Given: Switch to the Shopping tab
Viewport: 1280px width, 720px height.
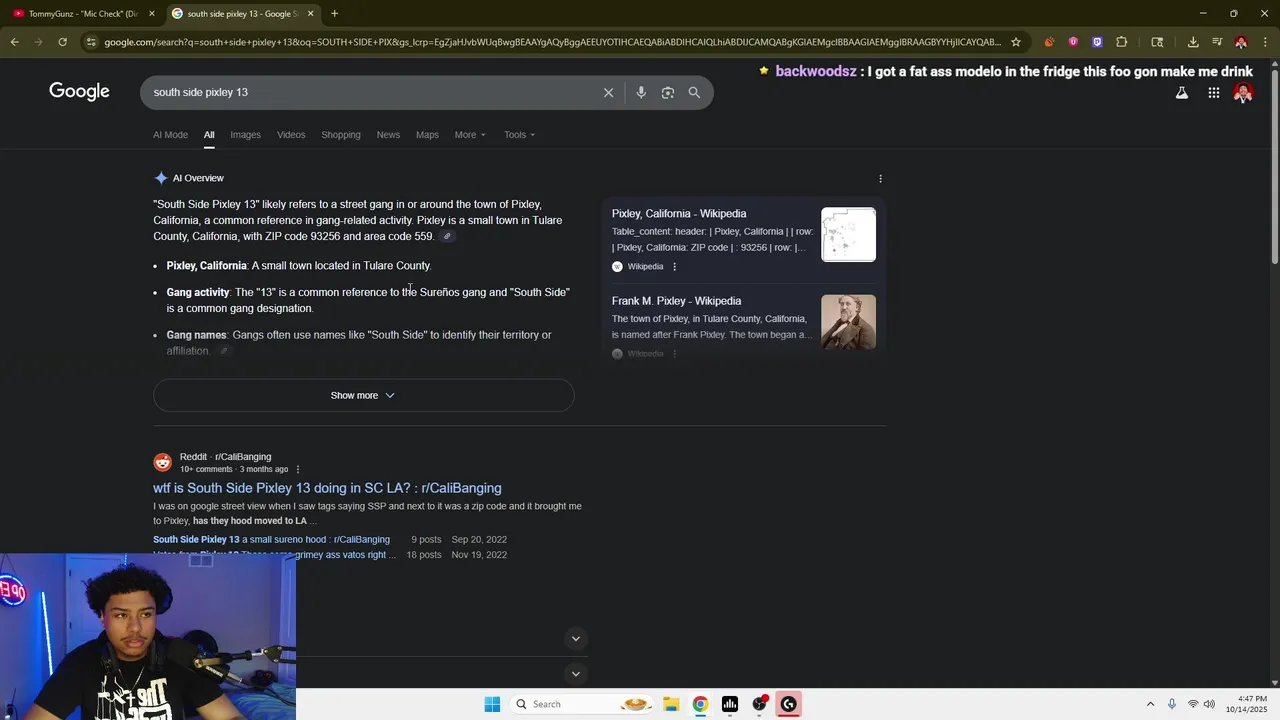Looking at the screenshot, I should [341, 135].
